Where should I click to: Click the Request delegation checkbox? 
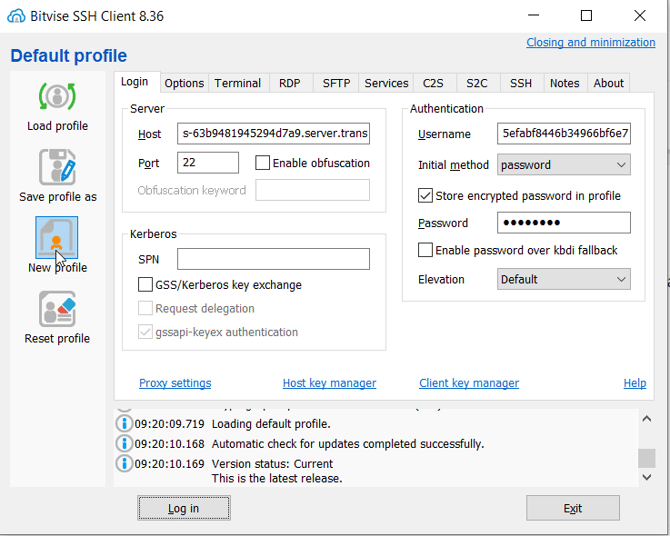coord(145,308)
